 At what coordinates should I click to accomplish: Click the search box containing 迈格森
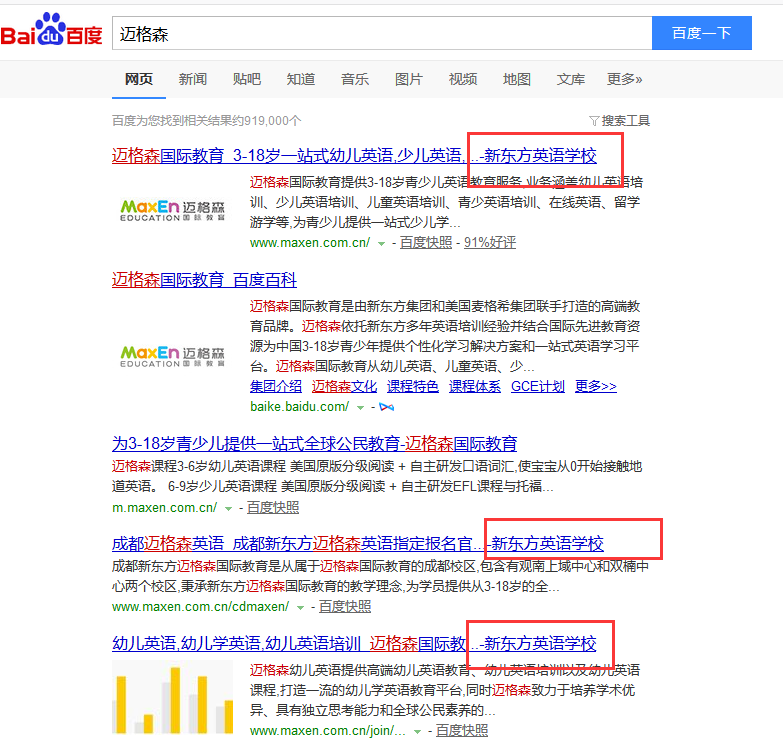tap(382, 33)
